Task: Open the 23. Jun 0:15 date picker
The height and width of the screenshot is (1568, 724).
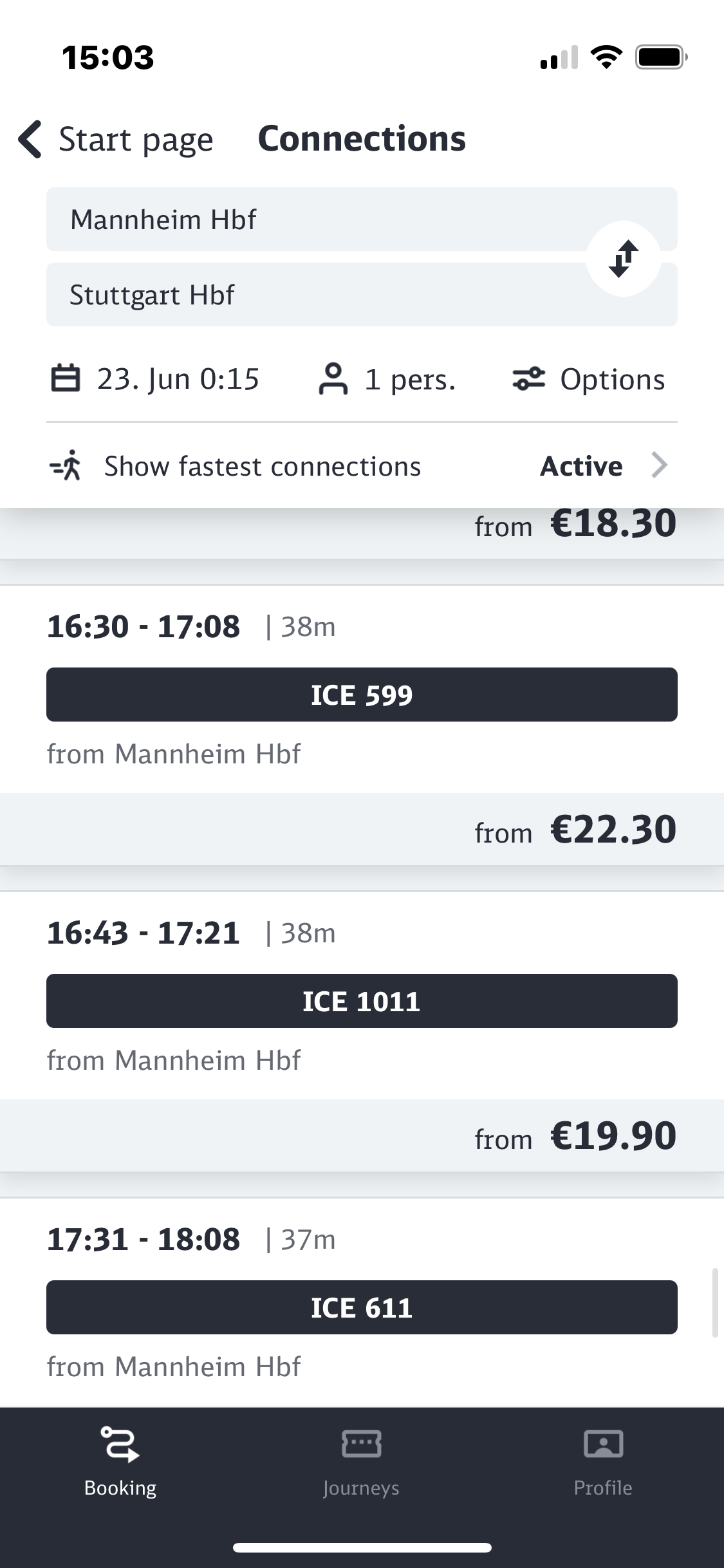Action: point(178,379)
